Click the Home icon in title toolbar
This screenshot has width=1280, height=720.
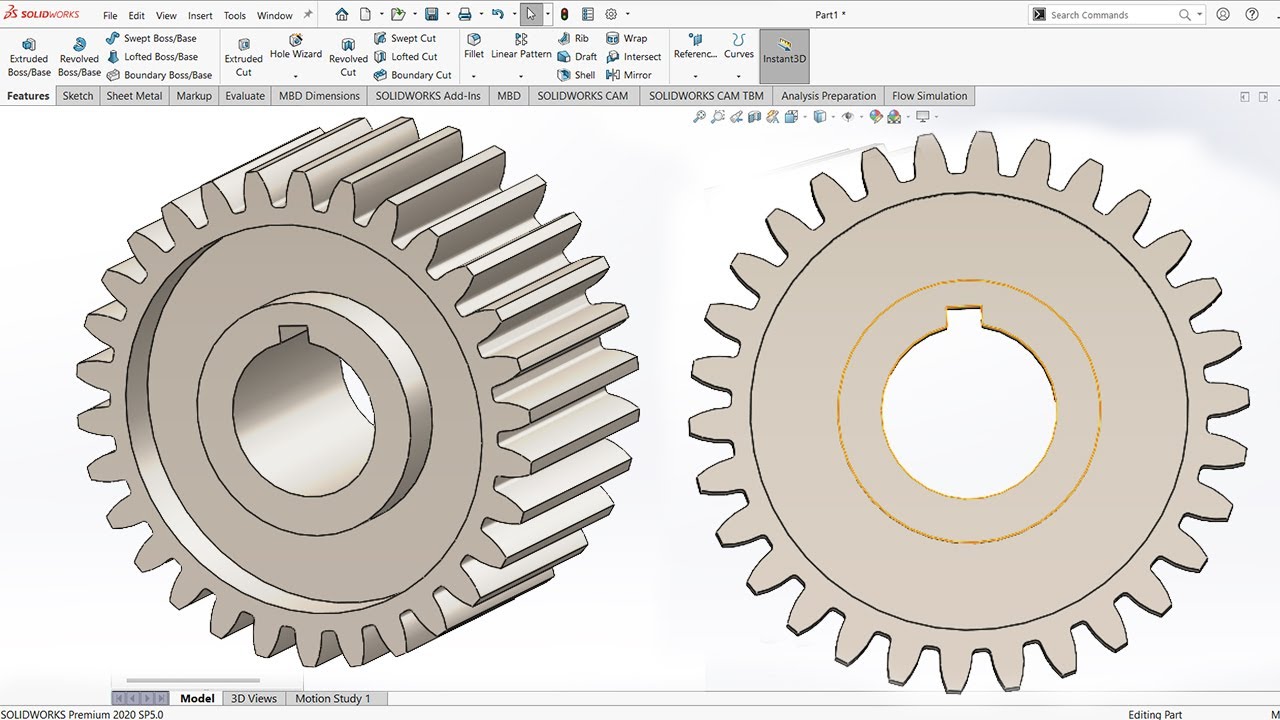pos(342,14)
